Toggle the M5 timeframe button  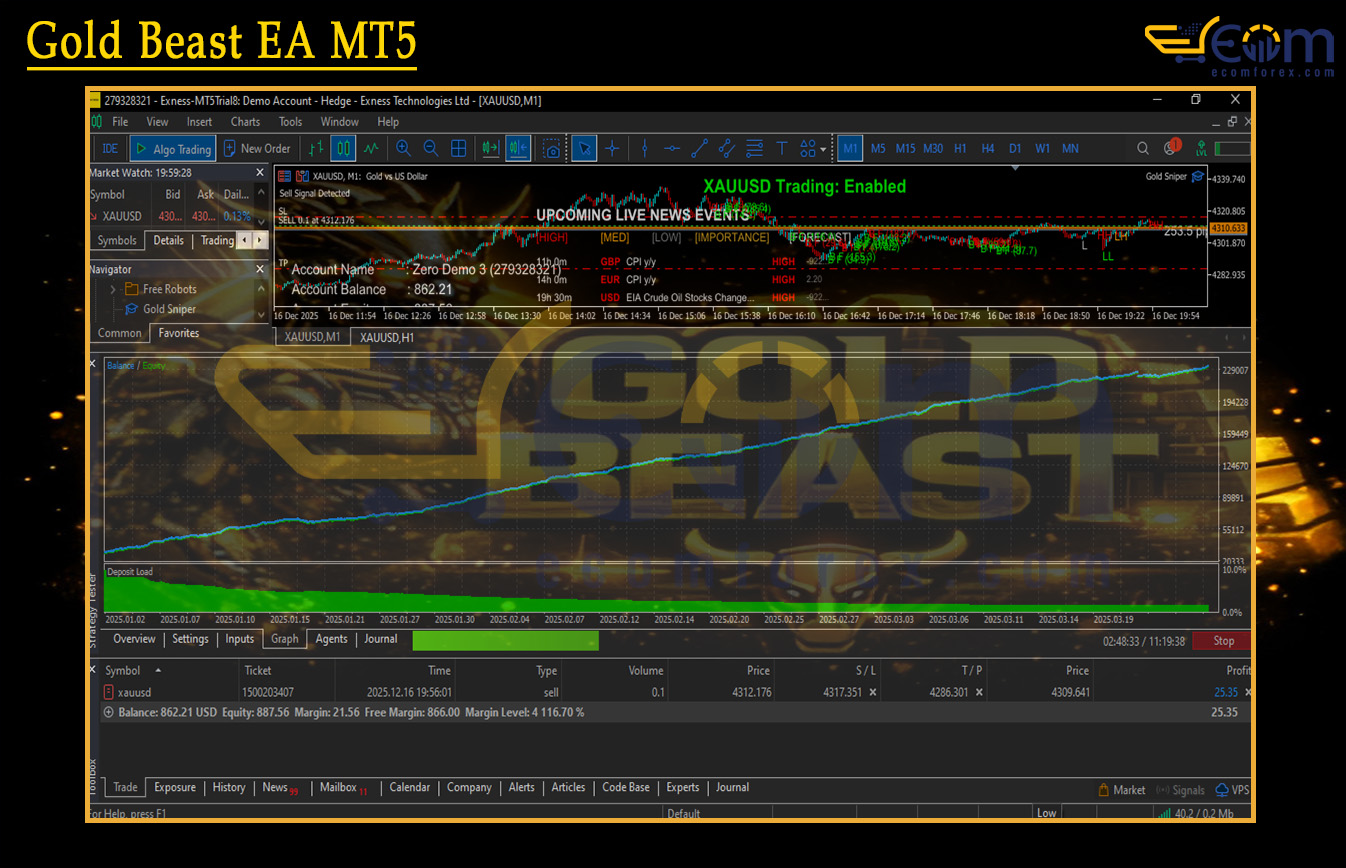click(x=878, y=149)
